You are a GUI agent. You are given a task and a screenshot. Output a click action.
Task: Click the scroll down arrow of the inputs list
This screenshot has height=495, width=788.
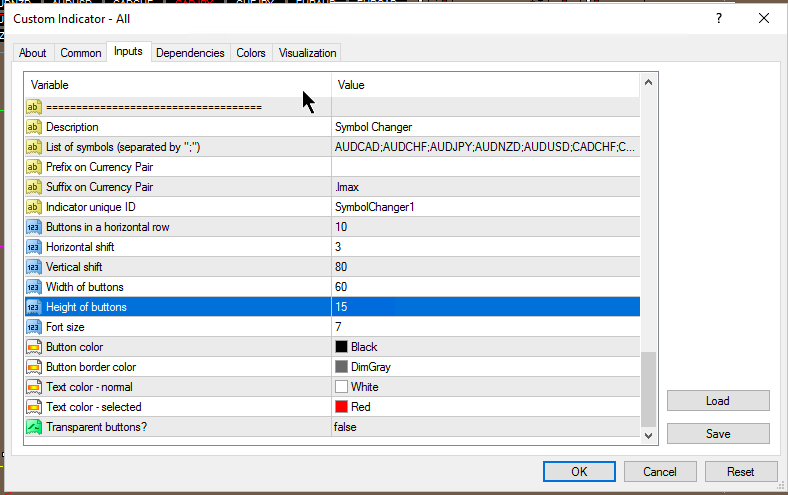coord(648,436)
